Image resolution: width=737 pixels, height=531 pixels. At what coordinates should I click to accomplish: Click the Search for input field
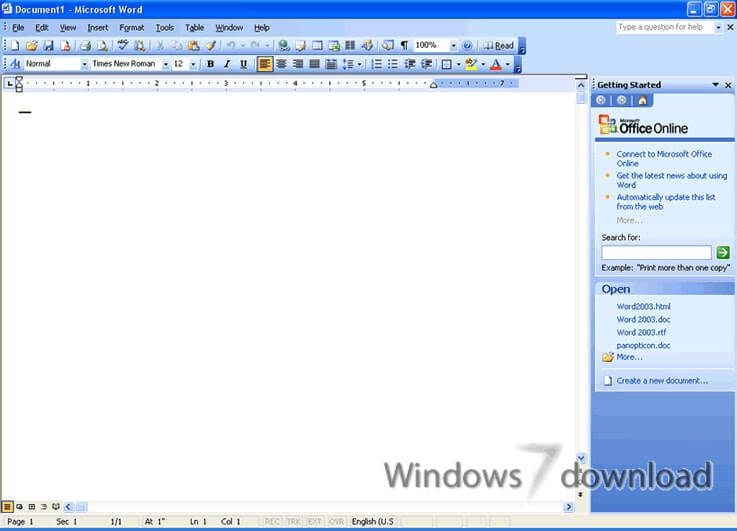click(x=656, y=252)
